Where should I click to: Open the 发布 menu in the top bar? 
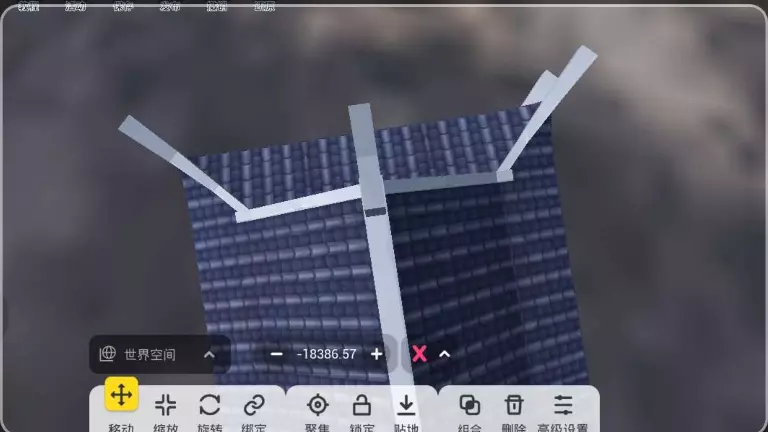170,6
